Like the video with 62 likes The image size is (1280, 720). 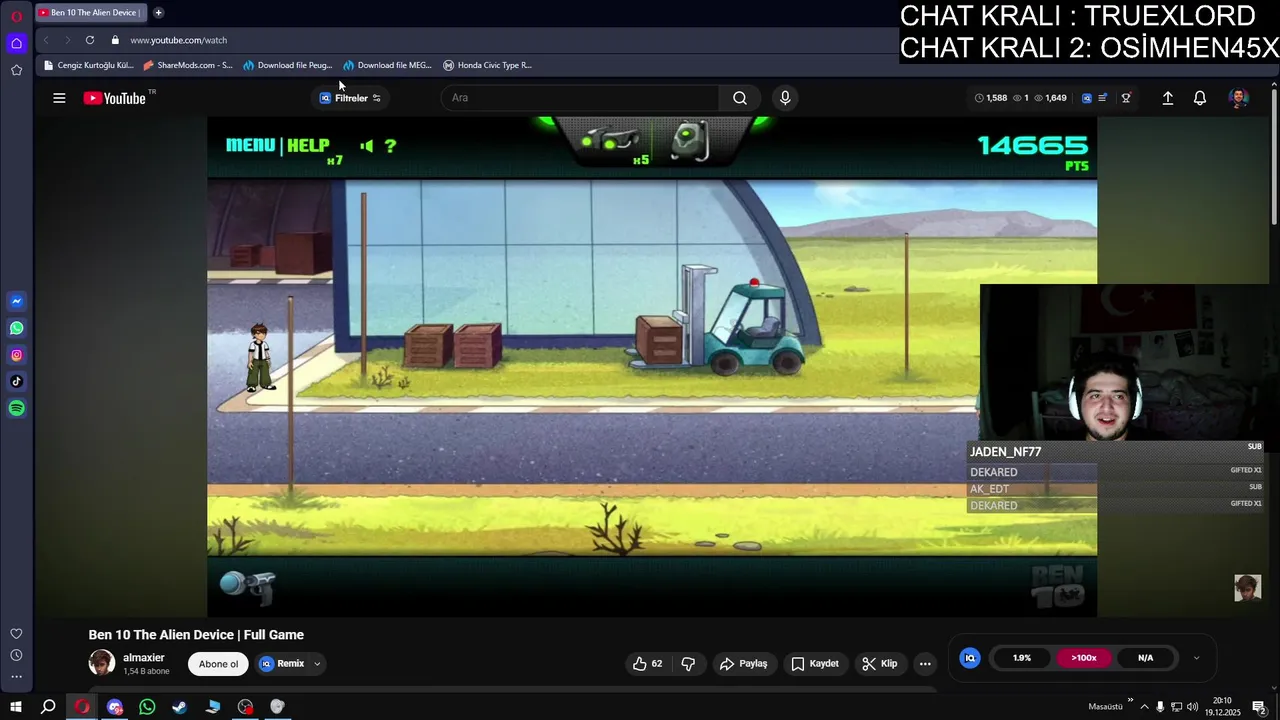coord(647,664)
